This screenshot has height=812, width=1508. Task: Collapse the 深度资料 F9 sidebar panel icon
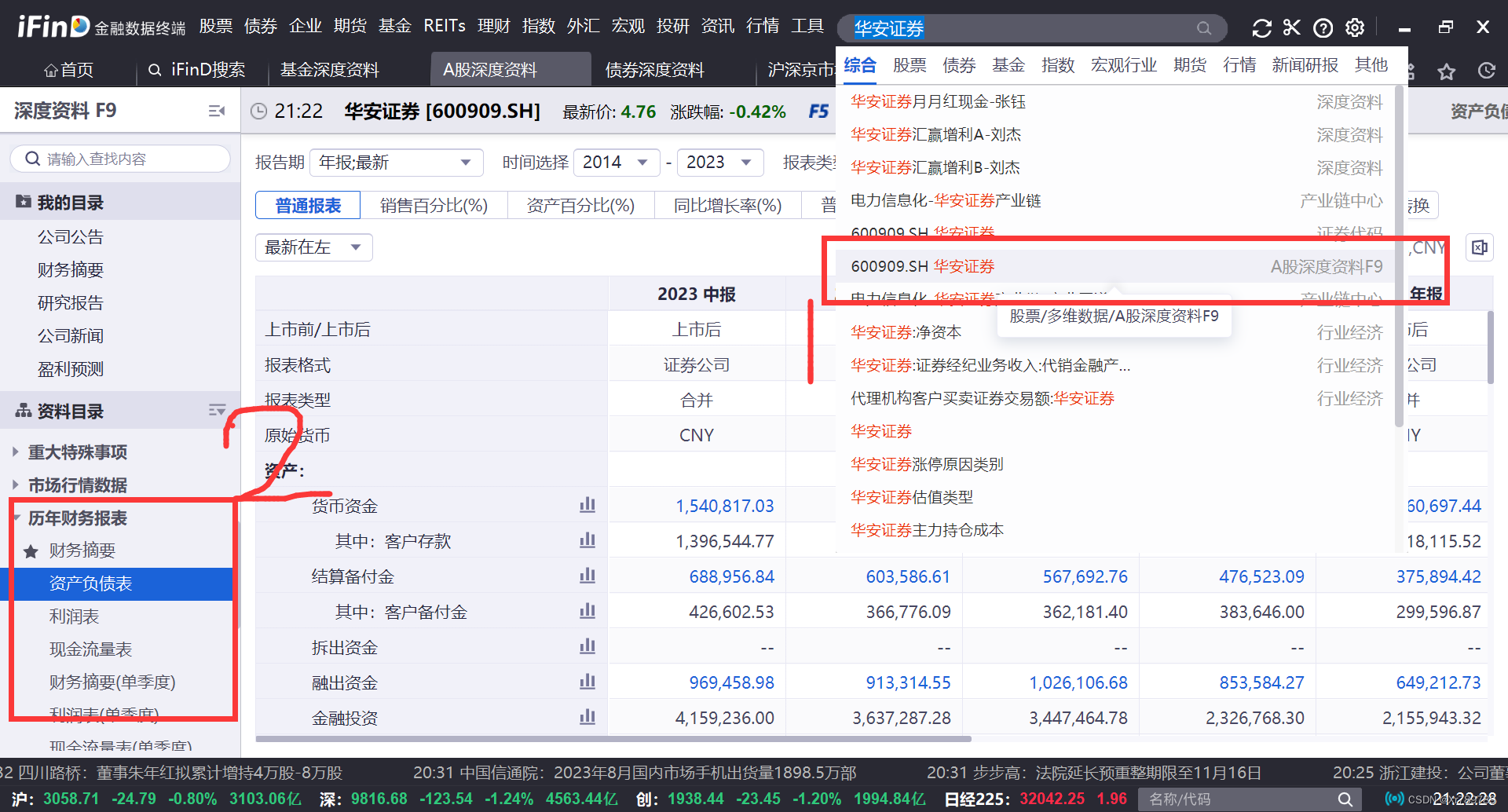(x=217, y=112)
